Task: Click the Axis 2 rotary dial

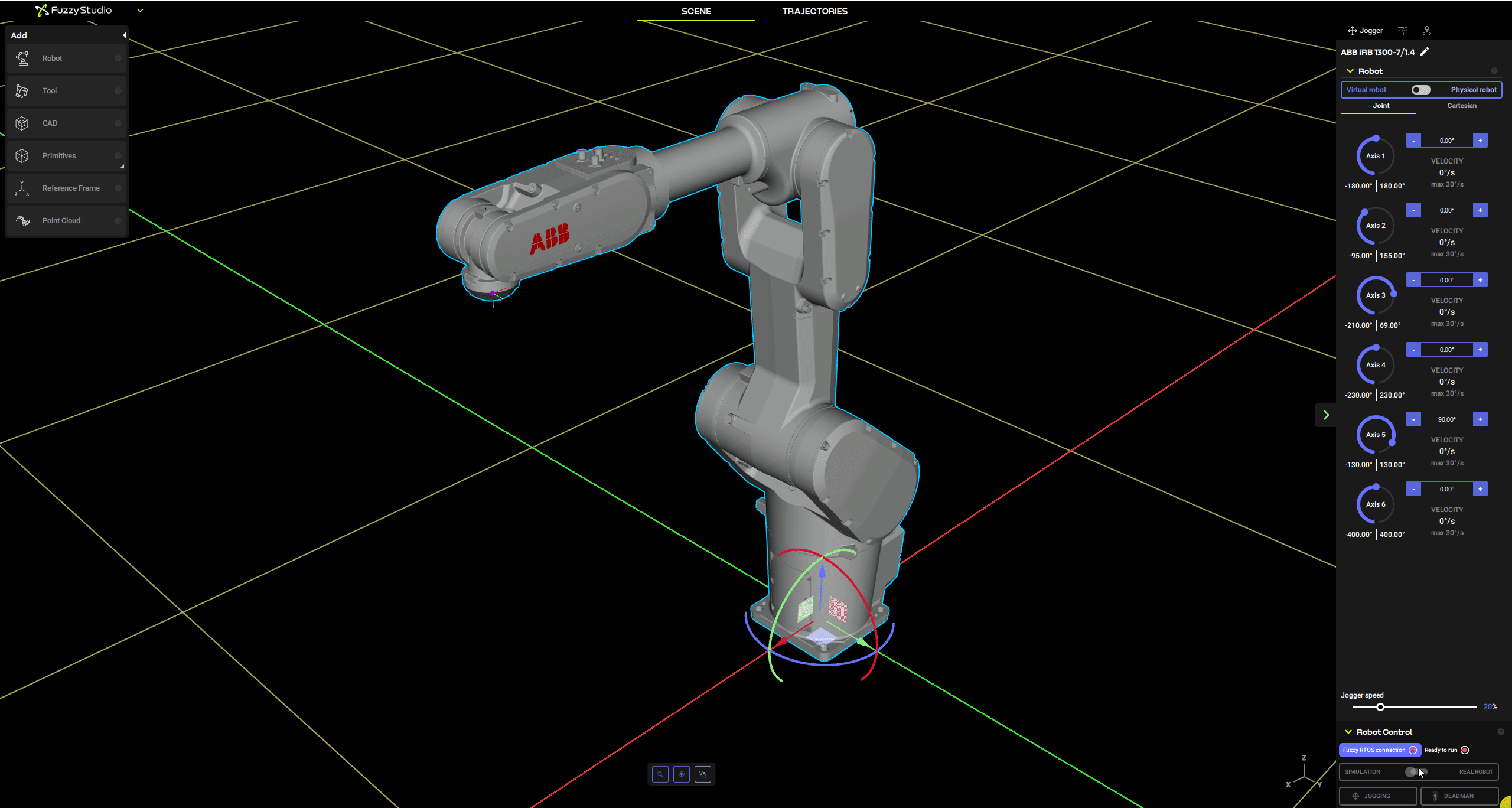Action: click(x=1376, y=226)
